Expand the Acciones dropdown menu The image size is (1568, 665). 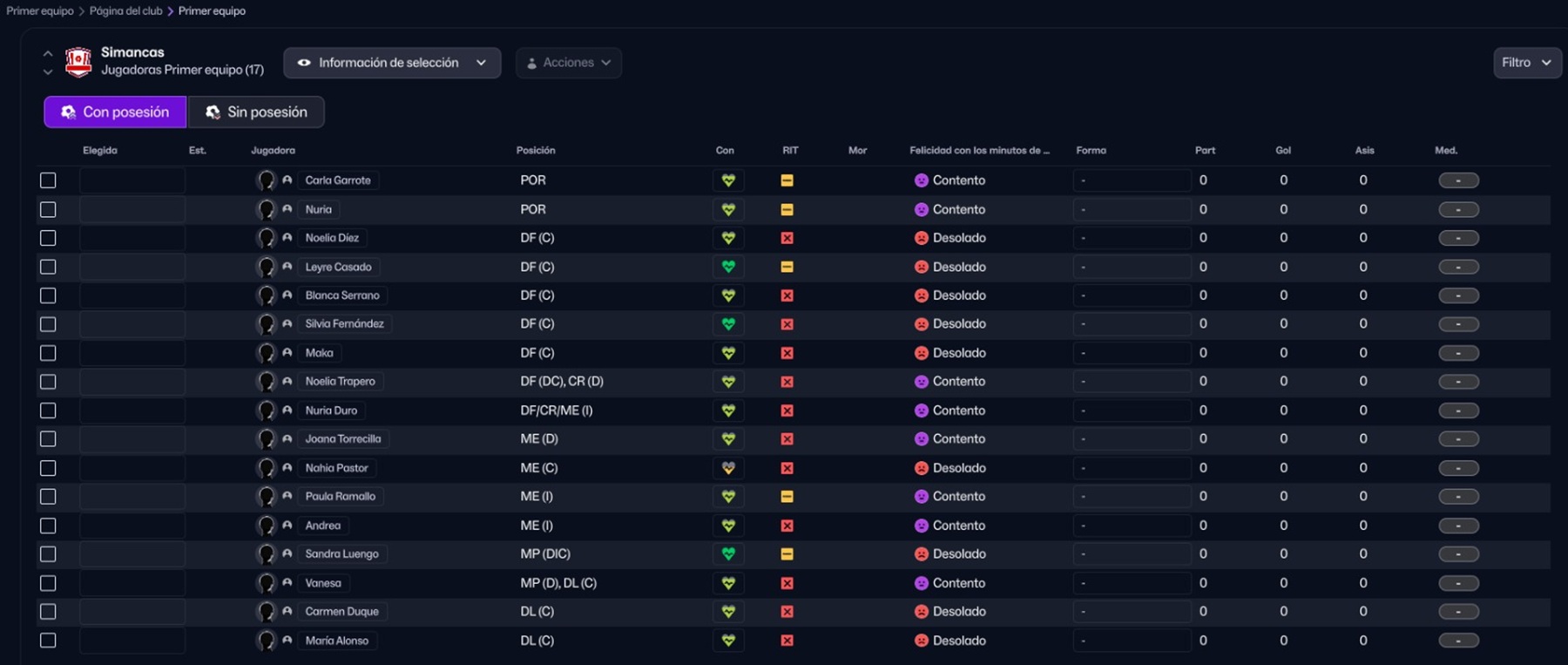pos(569,63)
